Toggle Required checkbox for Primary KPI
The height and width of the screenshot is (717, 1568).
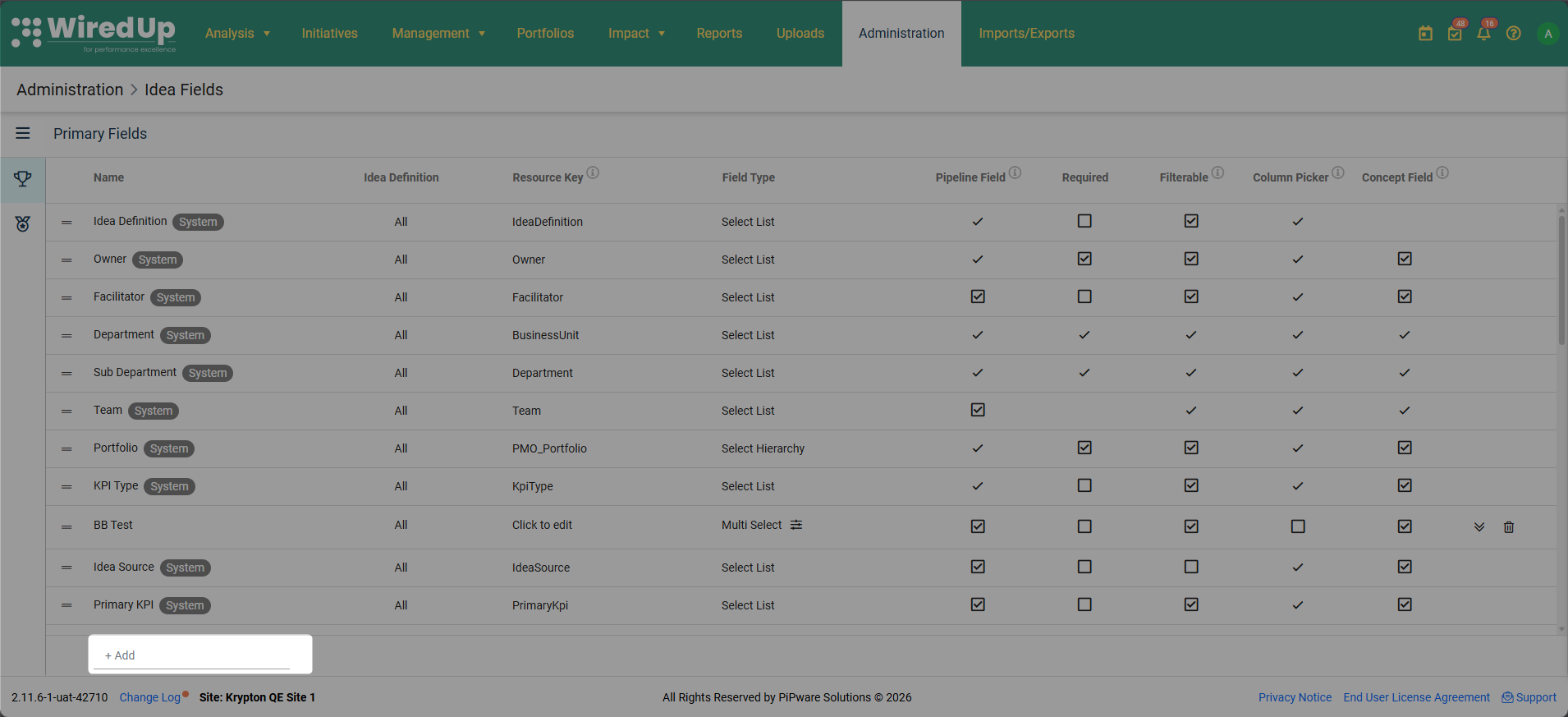(x=1084, y=604)
